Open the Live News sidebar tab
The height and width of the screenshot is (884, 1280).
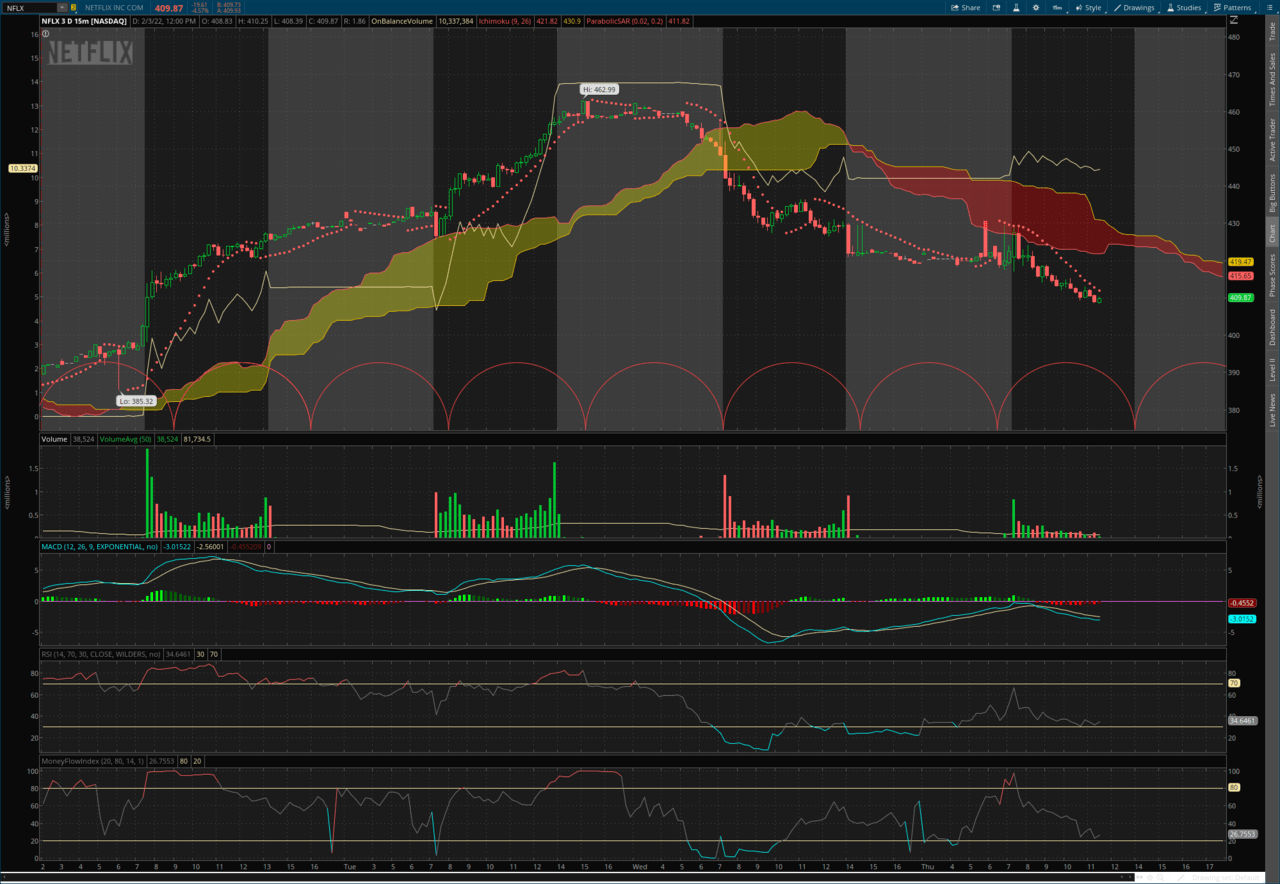[x=1272, y=410]
